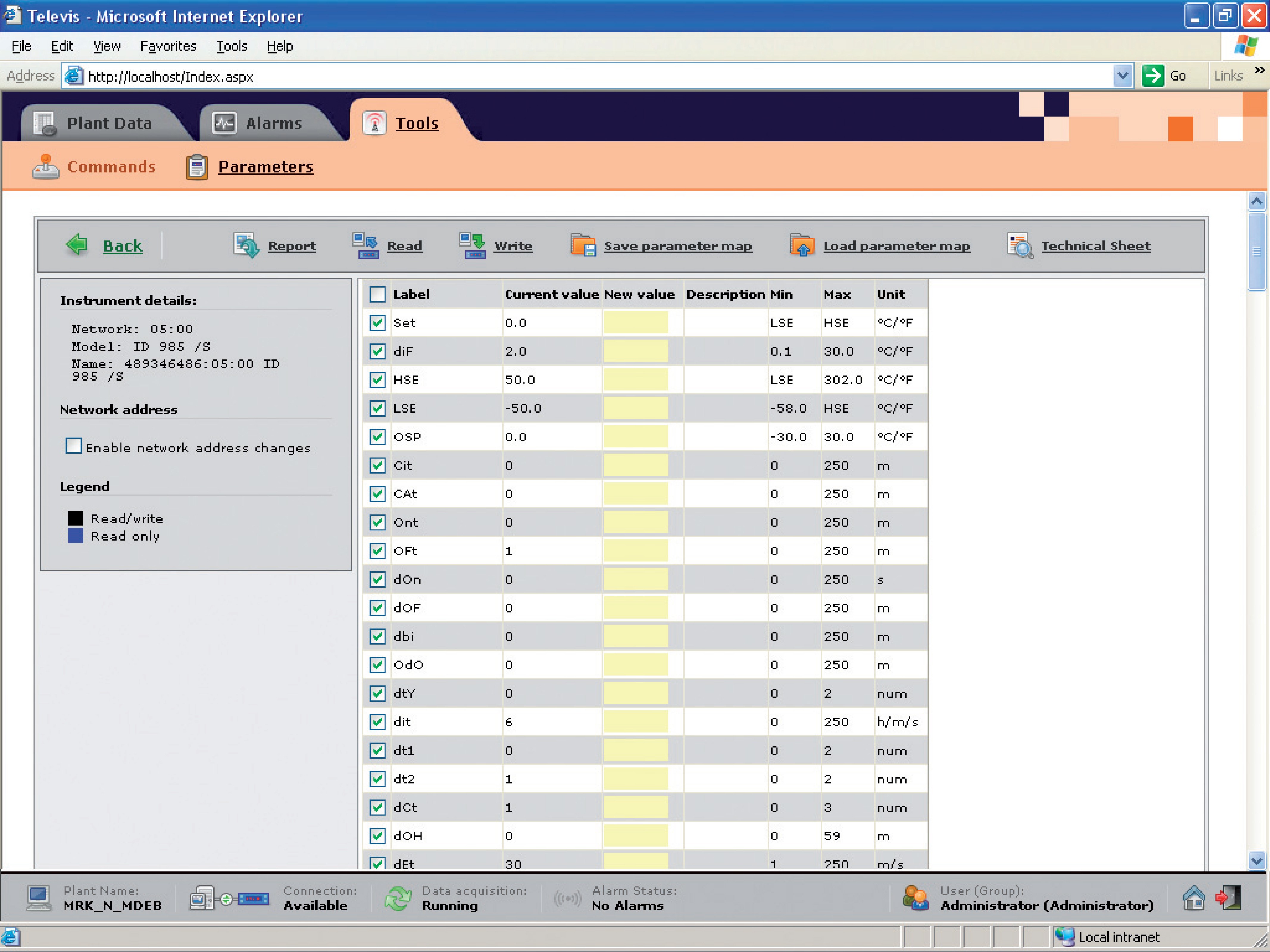Open the View menu
The width and height of the screenshot is (1270, 952).
107,46
